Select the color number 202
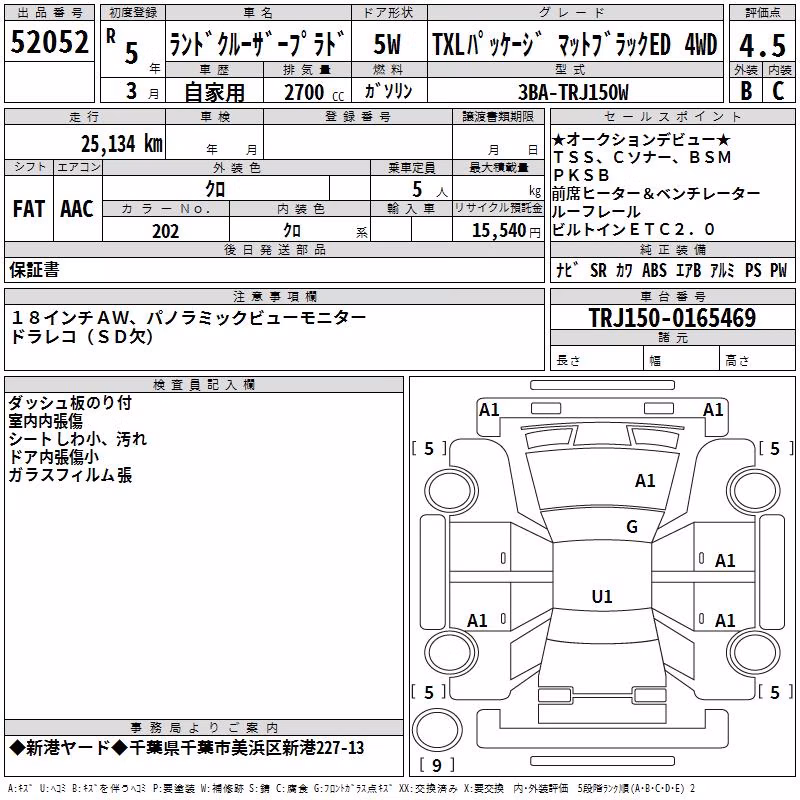This screenshot has width=800, height=800. tap(166, 231)
